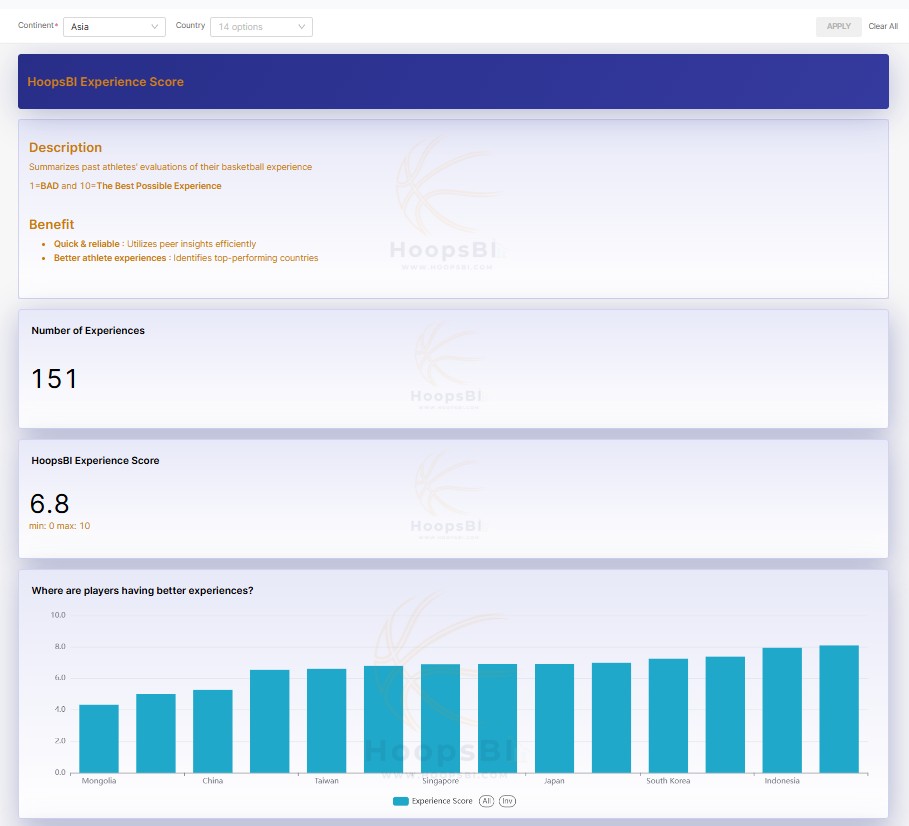This screenshot has width=909, height=826.
Task: Click the 'Where are players having better experiences?' title
Action: [x=143, y=591]
